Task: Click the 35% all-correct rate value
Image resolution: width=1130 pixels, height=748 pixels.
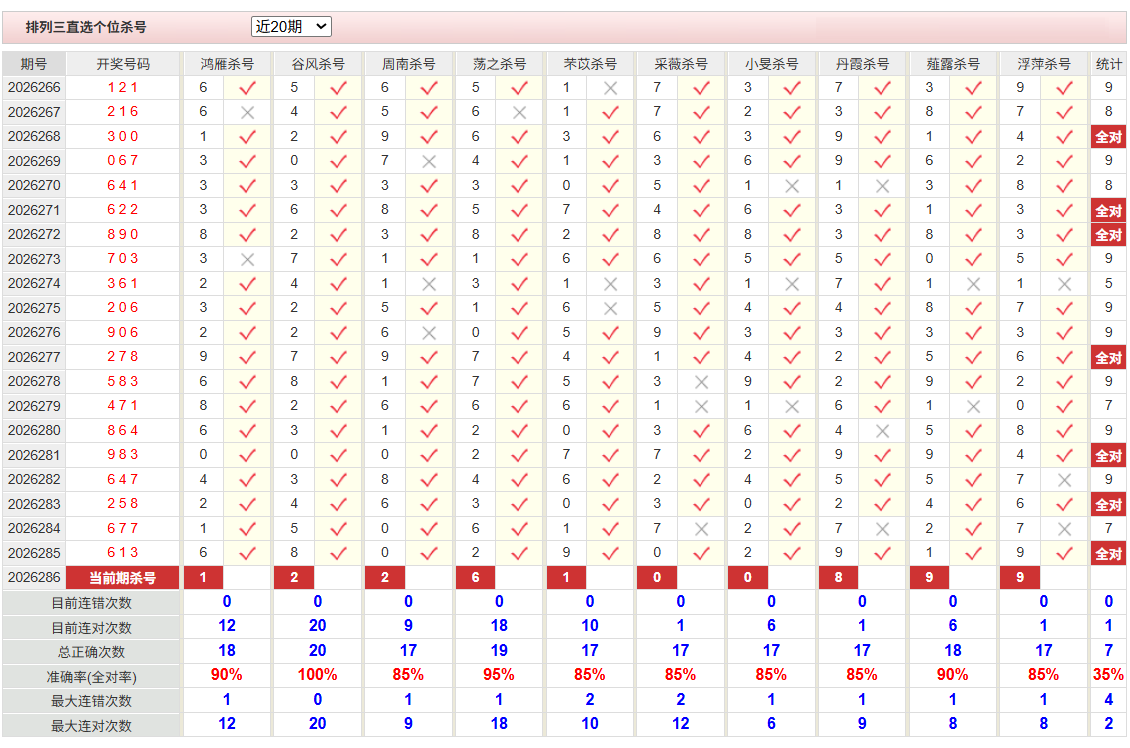Action: (x=1108, y=675)
